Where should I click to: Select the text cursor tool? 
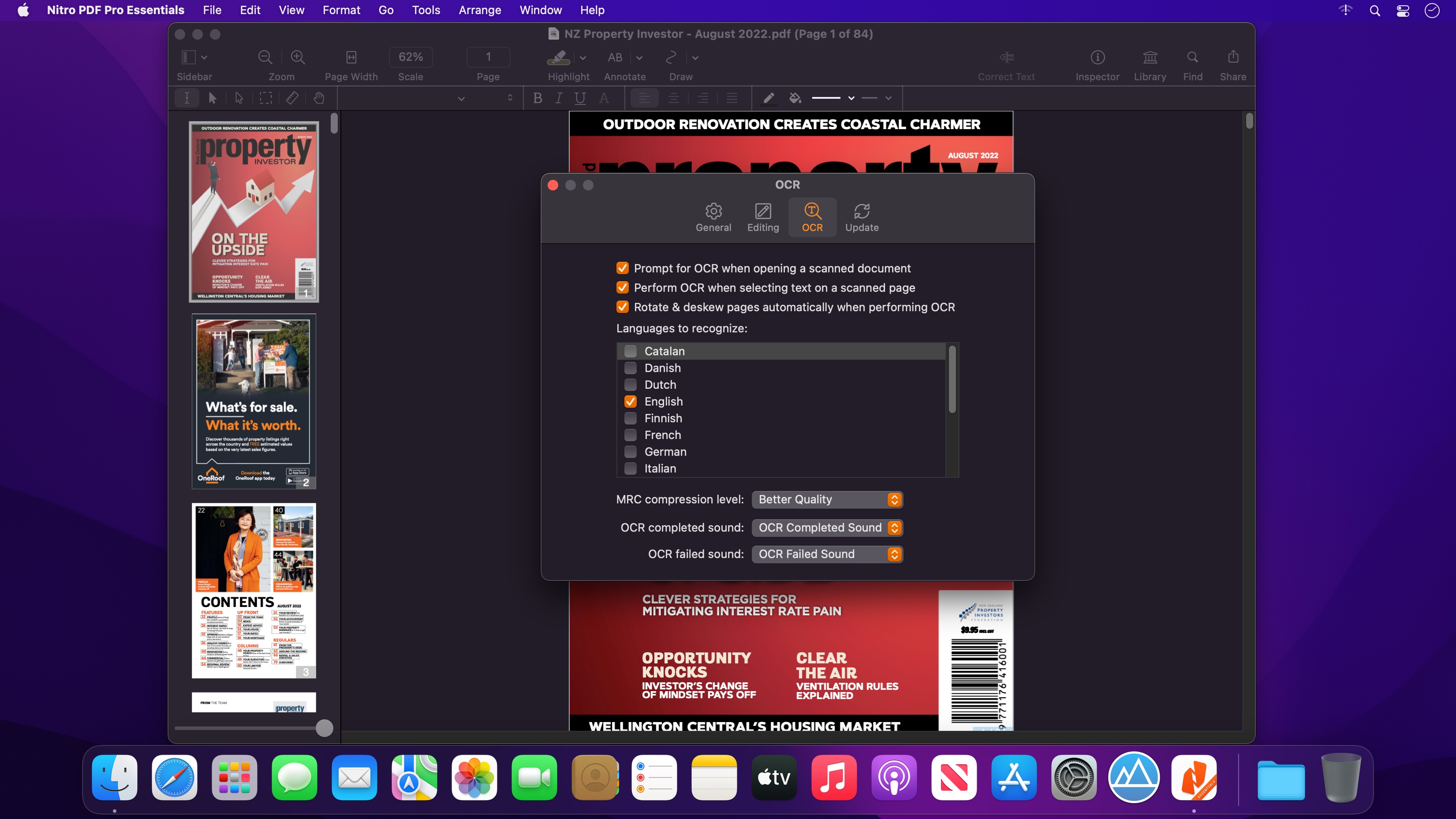pyautogui.click(x=187, y=98)
